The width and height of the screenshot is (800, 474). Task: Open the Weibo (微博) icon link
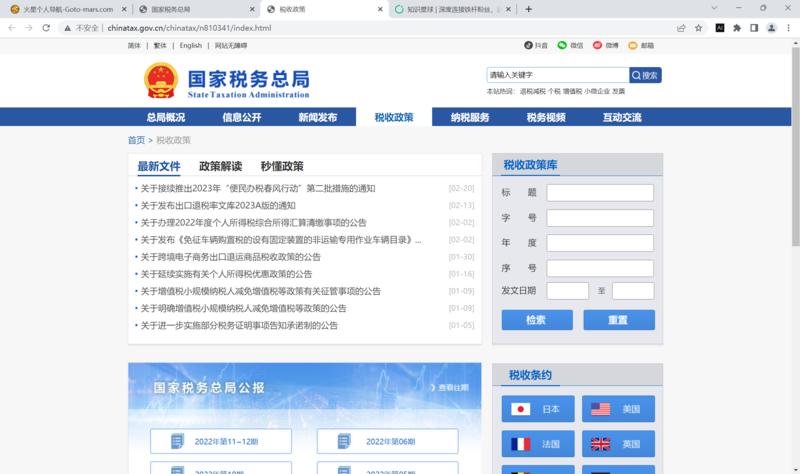[x=606, y=45]
